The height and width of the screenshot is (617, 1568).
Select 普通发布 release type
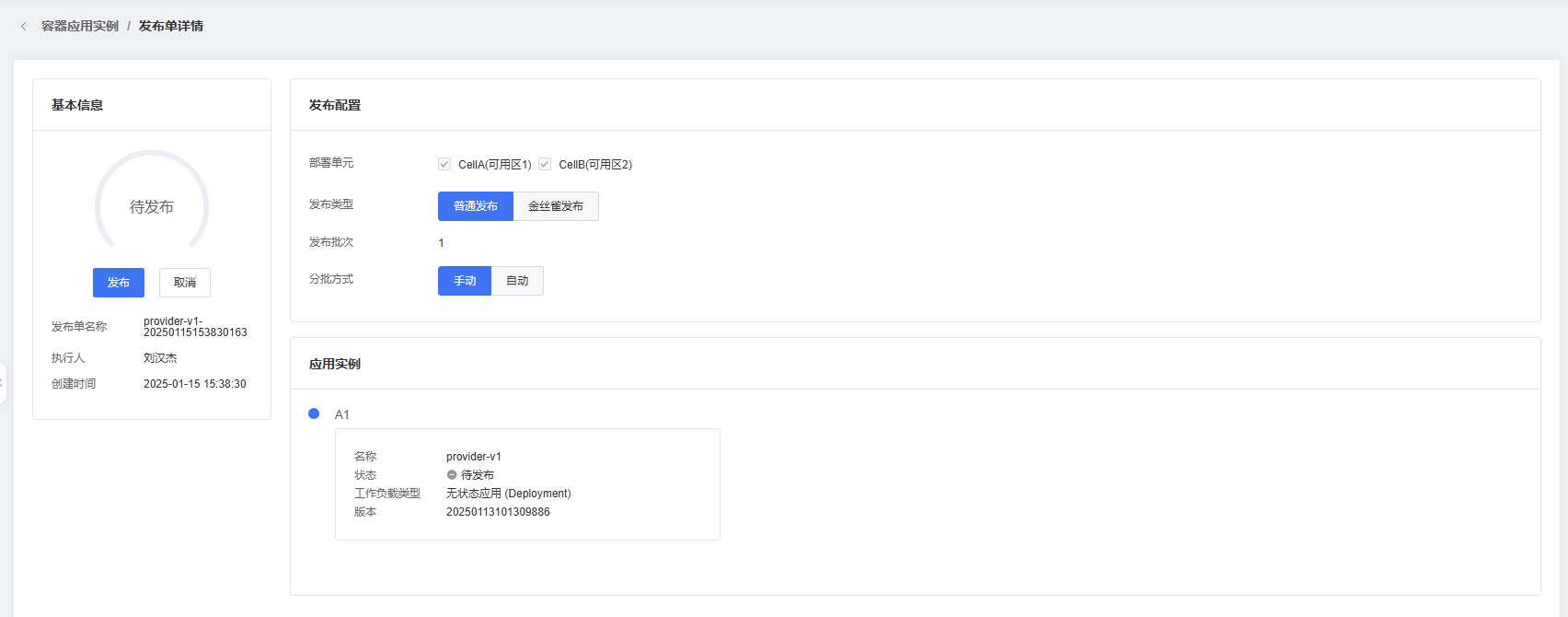pyautogui.click(x=476, y=206)
